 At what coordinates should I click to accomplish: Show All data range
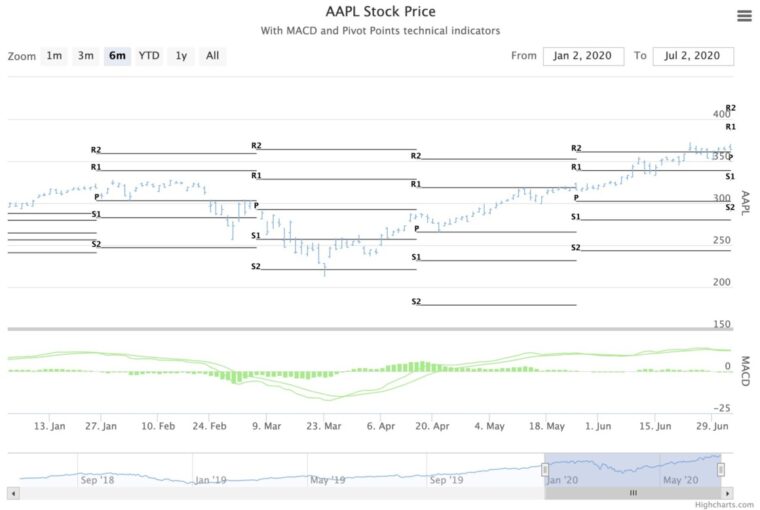pyautogui.click(x=212, y=56)
